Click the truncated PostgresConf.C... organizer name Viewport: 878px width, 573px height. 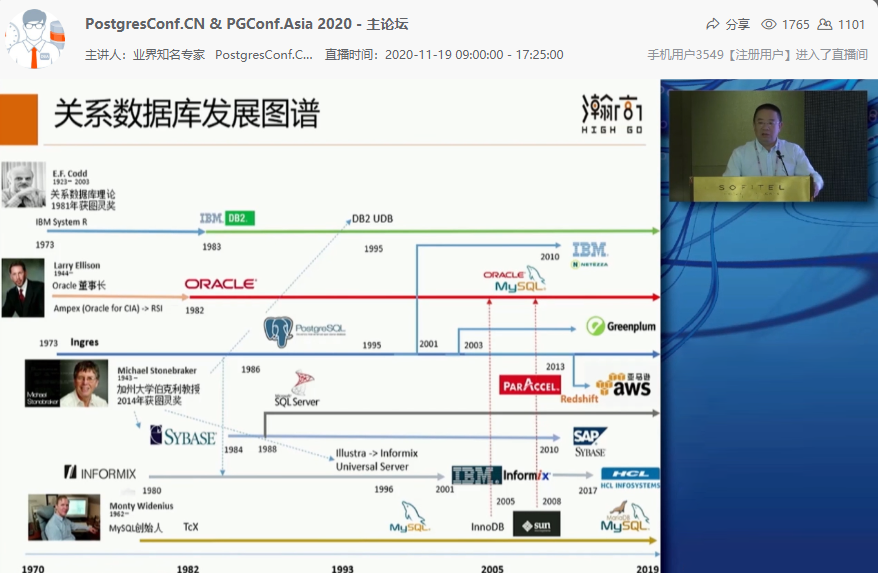tap(264, 55)
